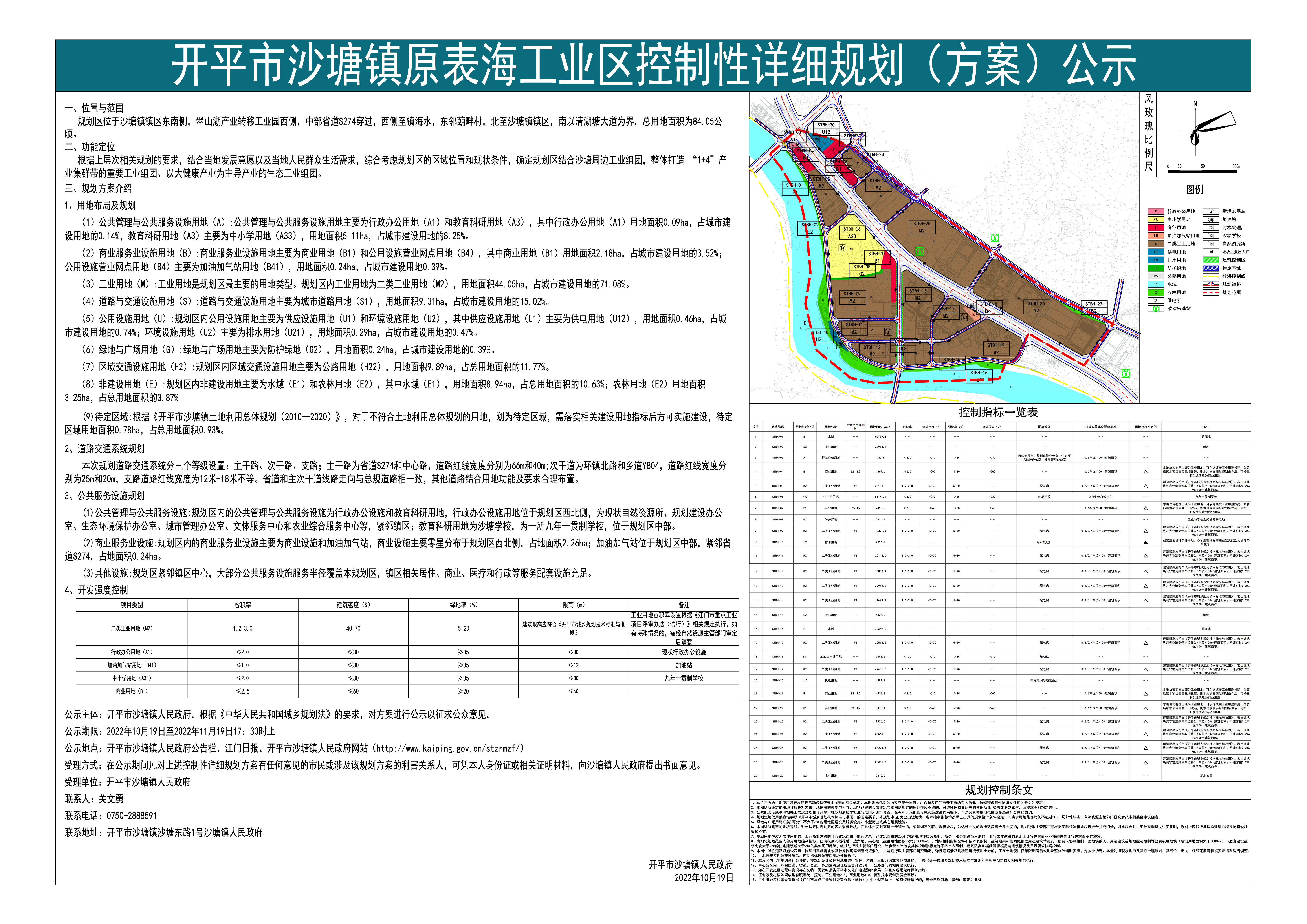
Task: Click the blue hatched 待定区域 legend swatch
Action: coord(1211,268)
